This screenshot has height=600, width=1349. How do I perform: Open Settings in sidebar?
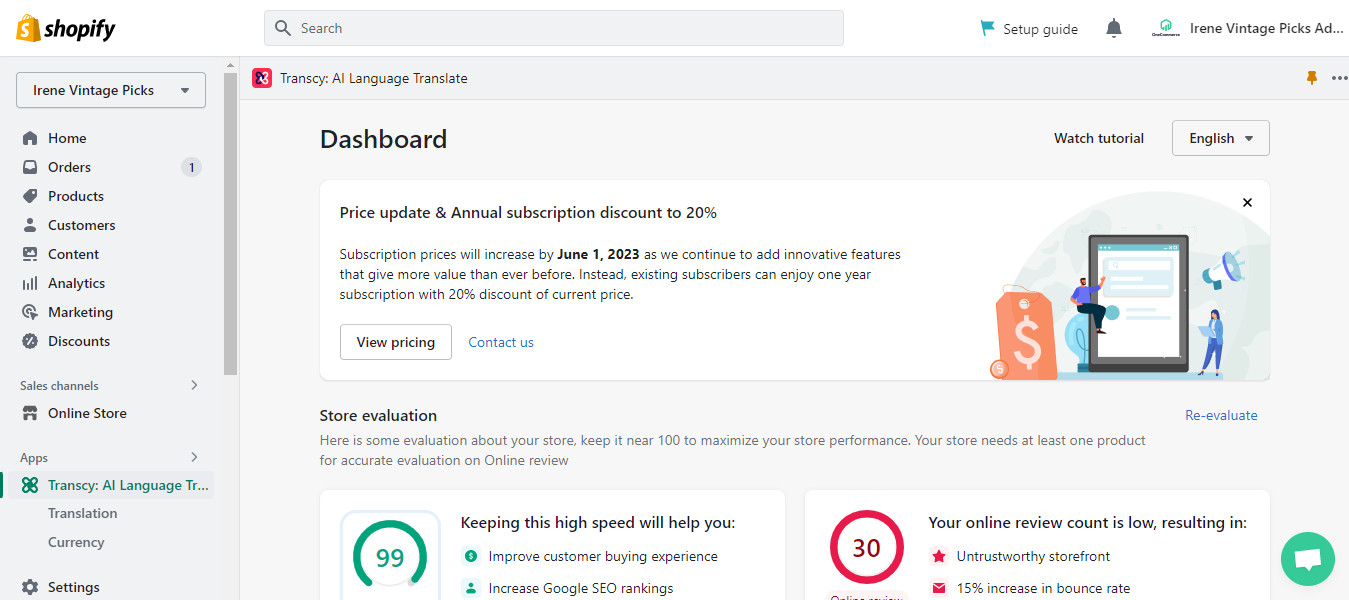click(x=74, y=587)
